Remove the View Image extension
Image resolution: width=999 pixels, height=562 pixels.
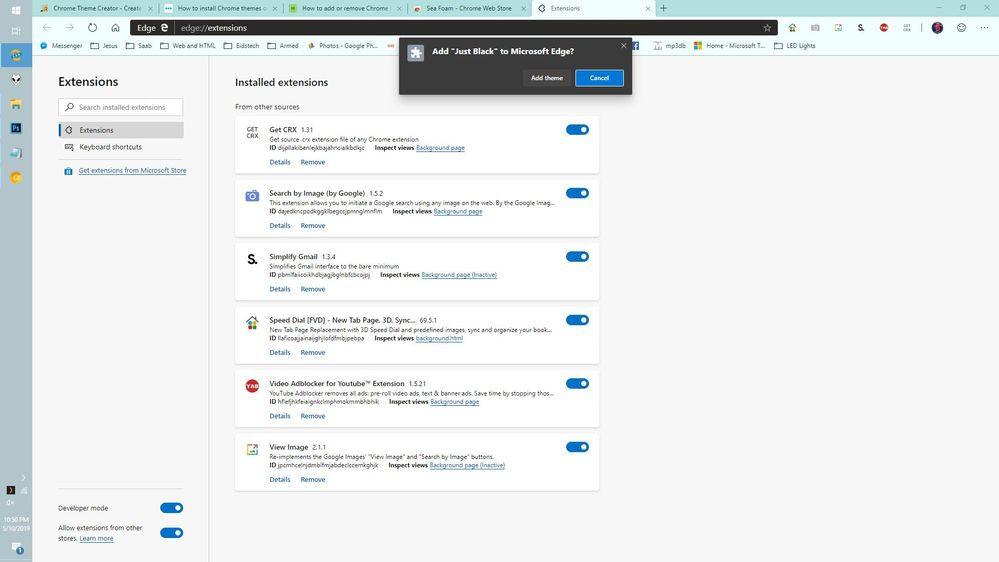click(313, 479)
